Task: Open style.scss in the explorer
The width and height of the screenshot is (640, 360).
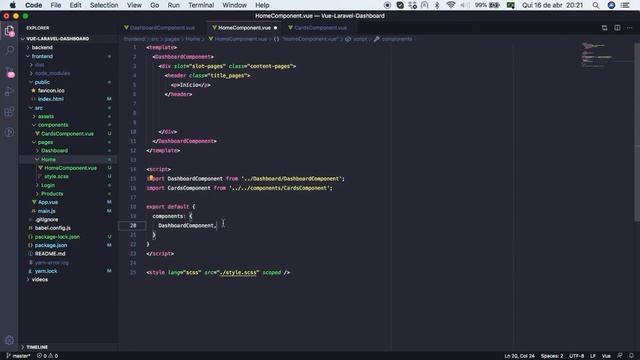Action: [x=56, y=176]
